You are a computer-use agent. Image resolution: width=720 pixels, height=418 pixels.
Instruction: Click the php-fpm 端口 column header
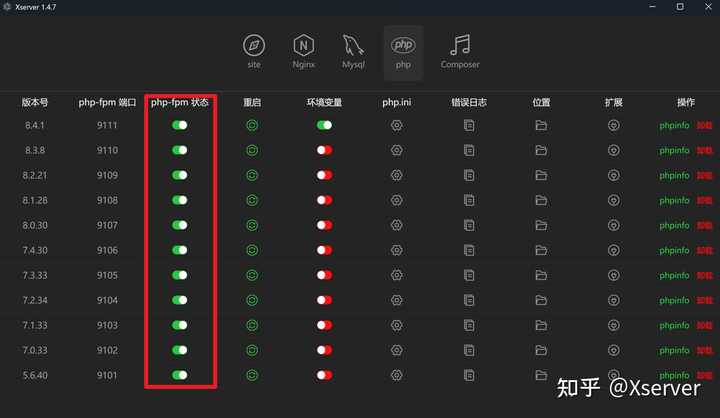click(107, 102)
